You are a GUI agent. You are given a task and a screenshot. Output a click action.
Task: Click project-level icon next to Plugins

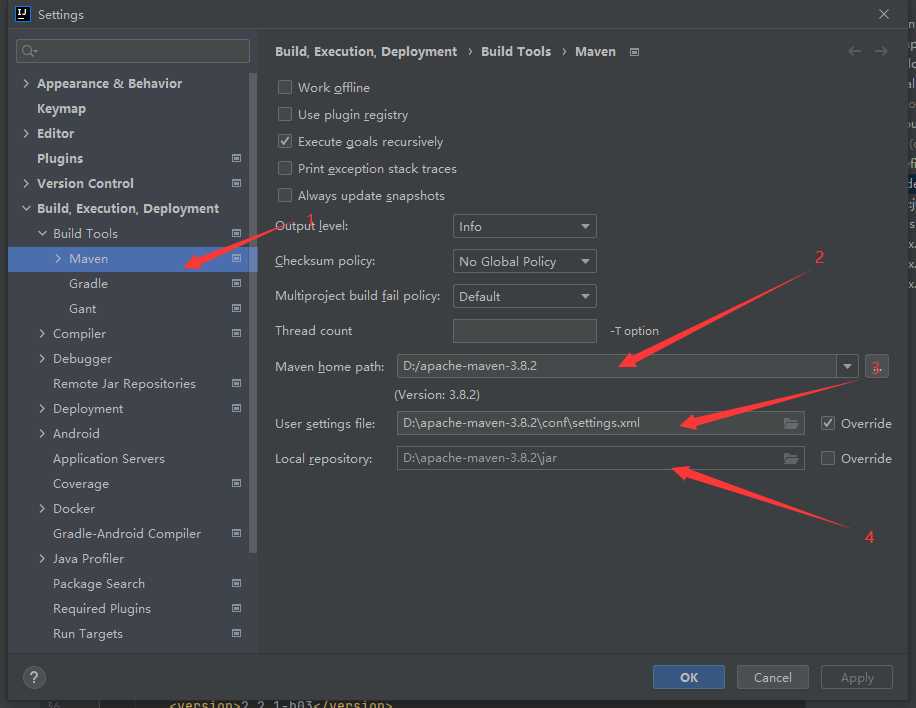tap(236, 158)
